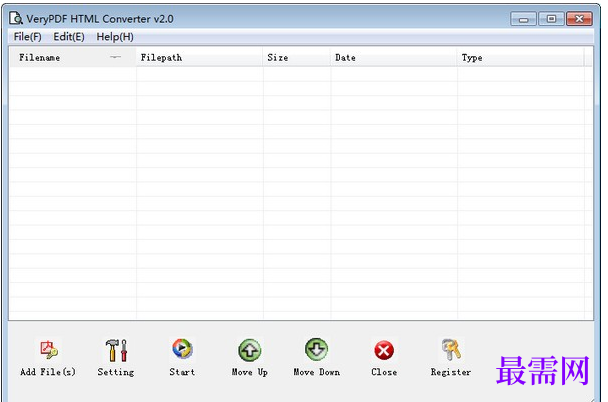Image resolution: width=608 pixels, height=402 pixels.
Task: Sort by the Type column header
Action: pos(520,58)
